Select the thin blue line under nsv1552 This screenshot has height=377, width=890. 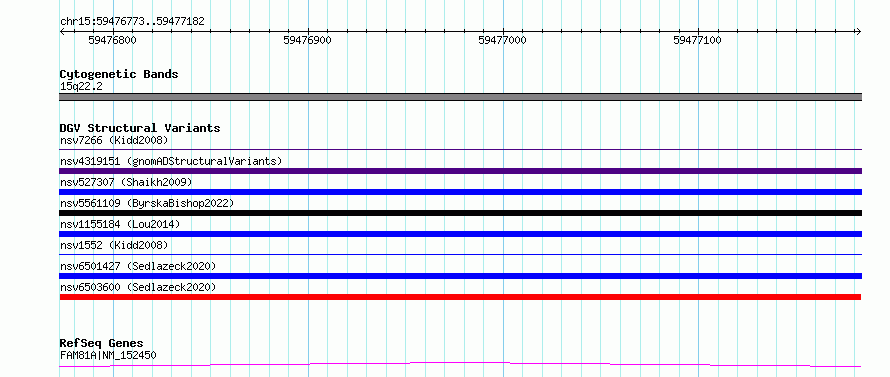click(460, 254)
